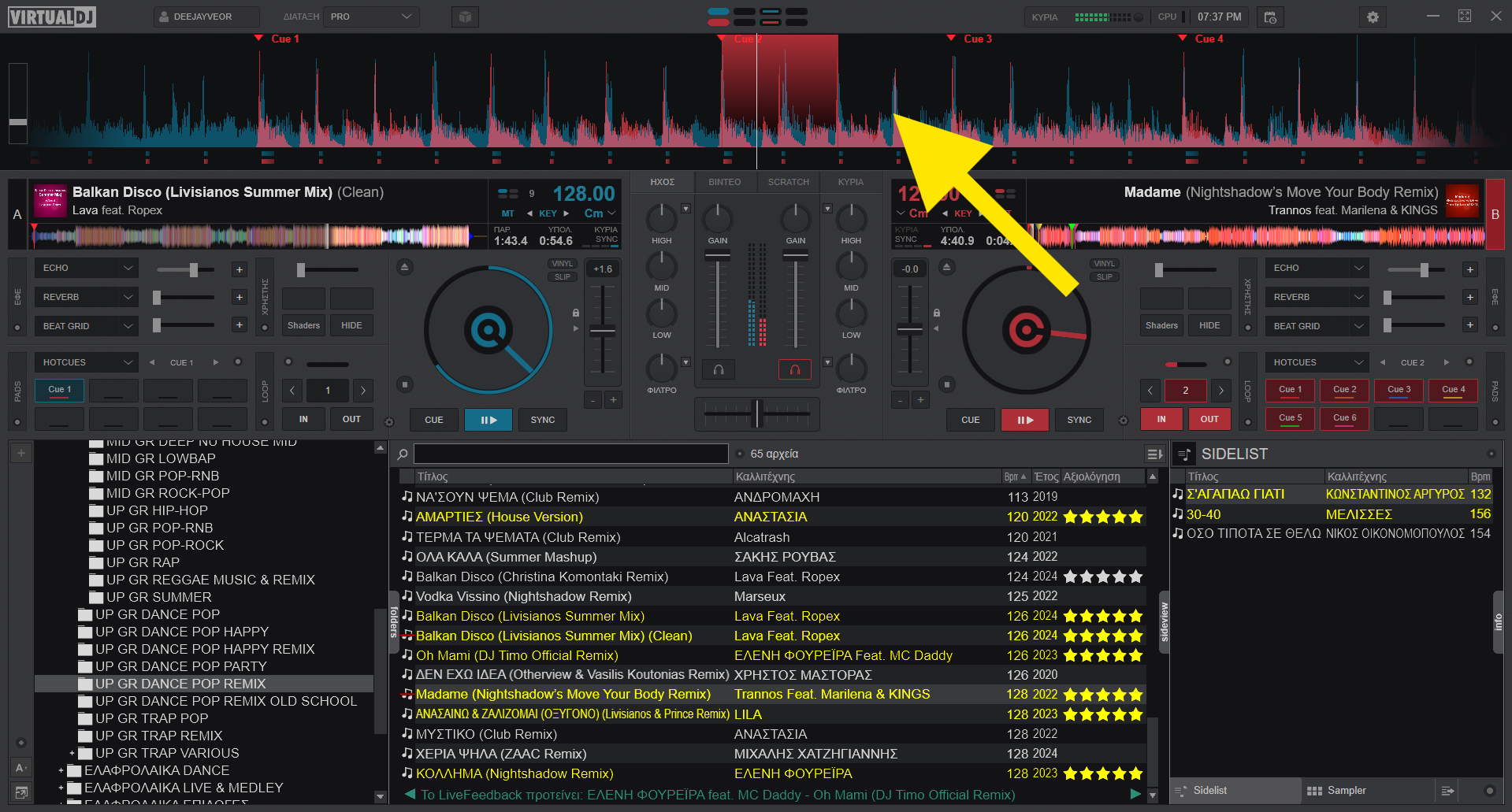
Task: Play or pause deck B
Action: click(x=1025, y=420)
